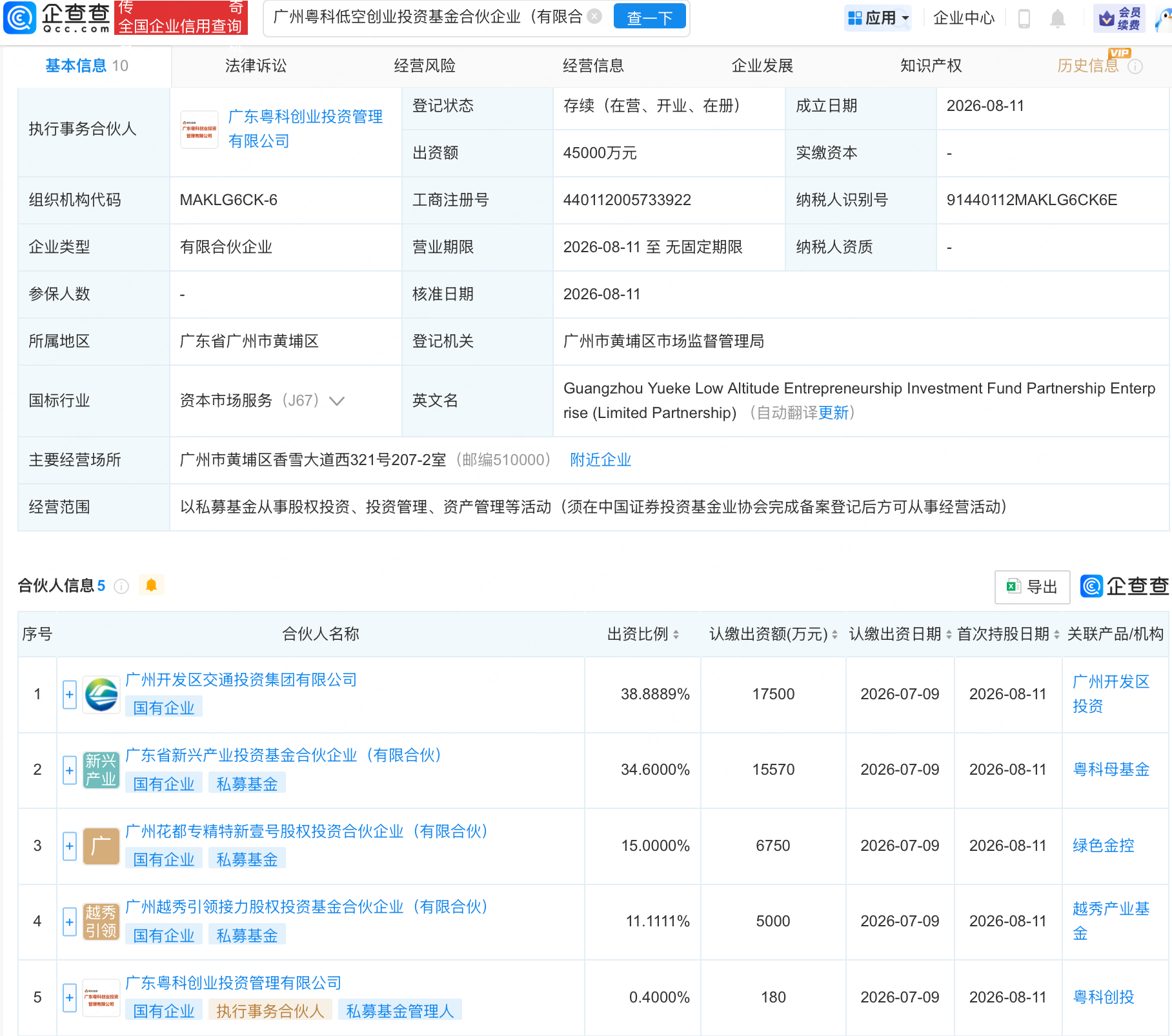Click the 新兴产业 logo icon
This screenshot has height=1036, width=1172.
tap(101, 770)
